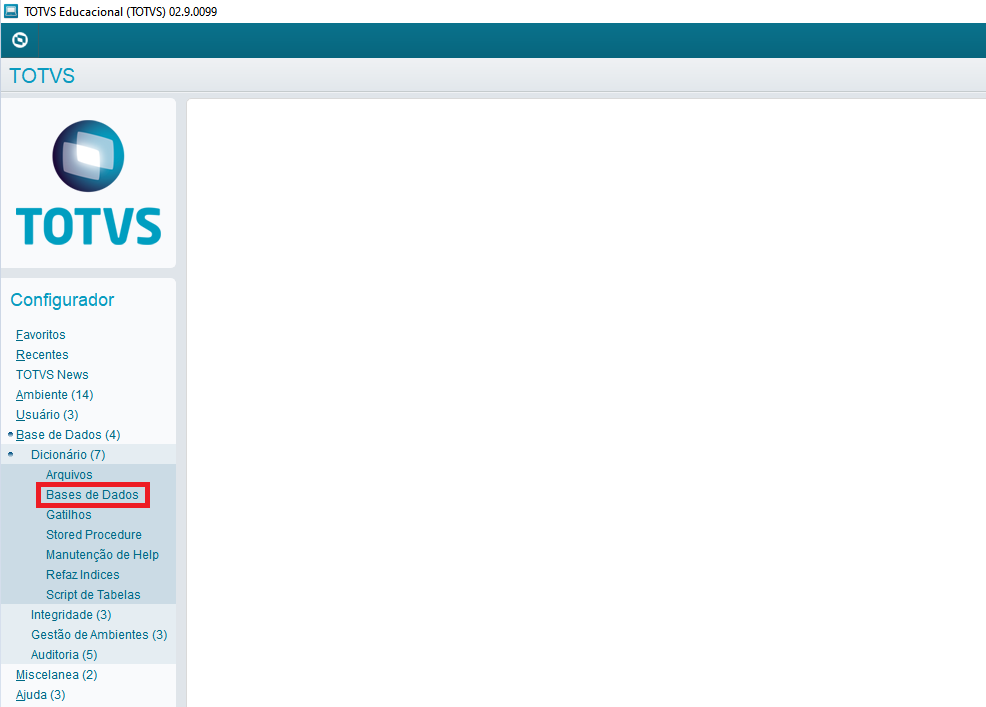The image size is (986, 707).
Task: Collapse Dicionário (7) submenu
Action: [x=68, y=455]
